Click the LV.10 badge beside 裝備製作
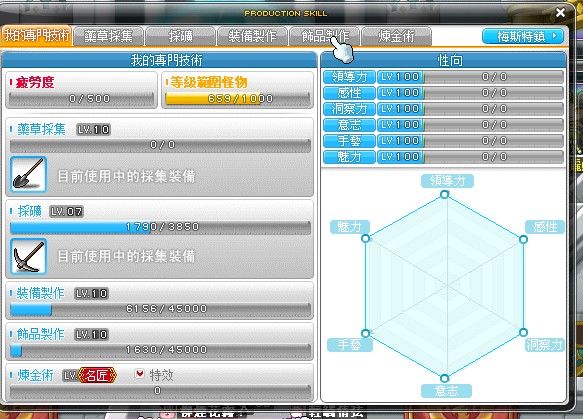This screenshot has height=419, width=583. click(91, 294)
